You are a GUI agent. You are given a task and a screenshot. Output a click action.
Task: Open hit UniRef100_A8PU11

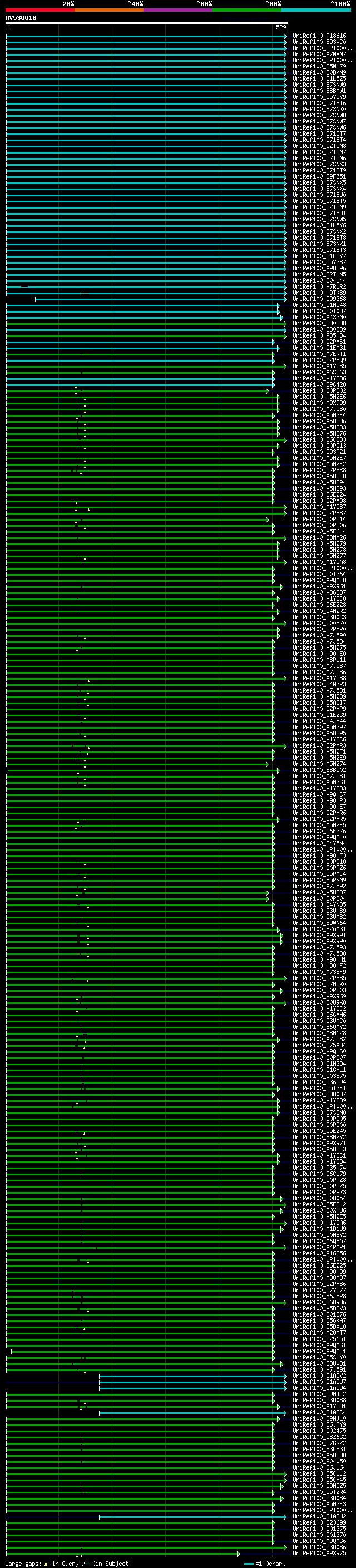pos(319,660)
